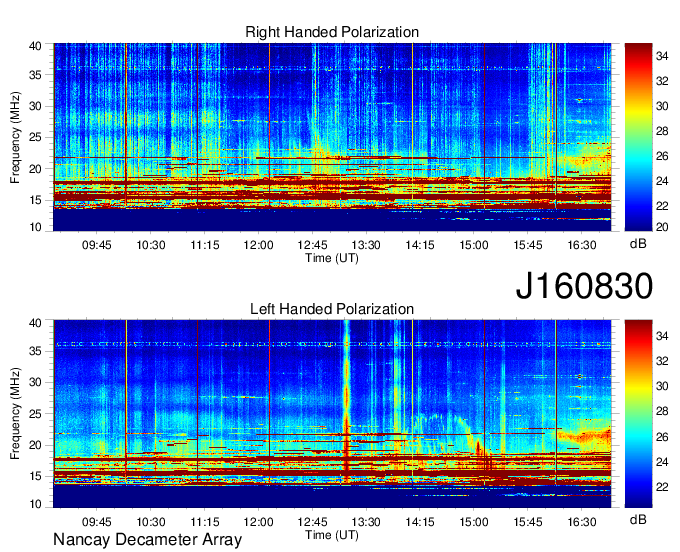Screen dimensions: 680x552
Task: Click 25 MHz tick on Left Handed frequency axis
Action: [x=35, y=414]
